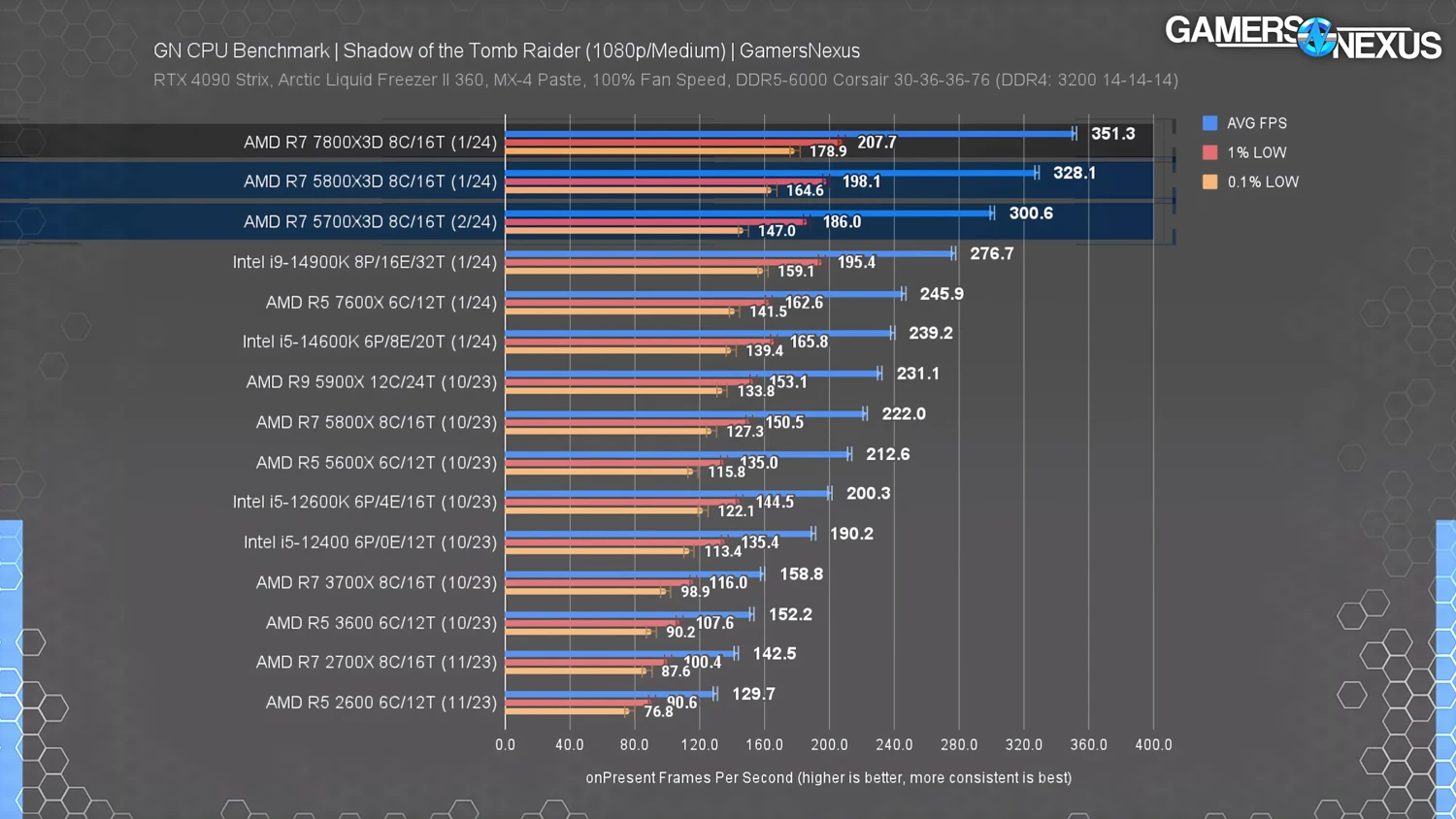Click the 129.7 average FPS value
1456x819 pixels.
pos(753,694)
